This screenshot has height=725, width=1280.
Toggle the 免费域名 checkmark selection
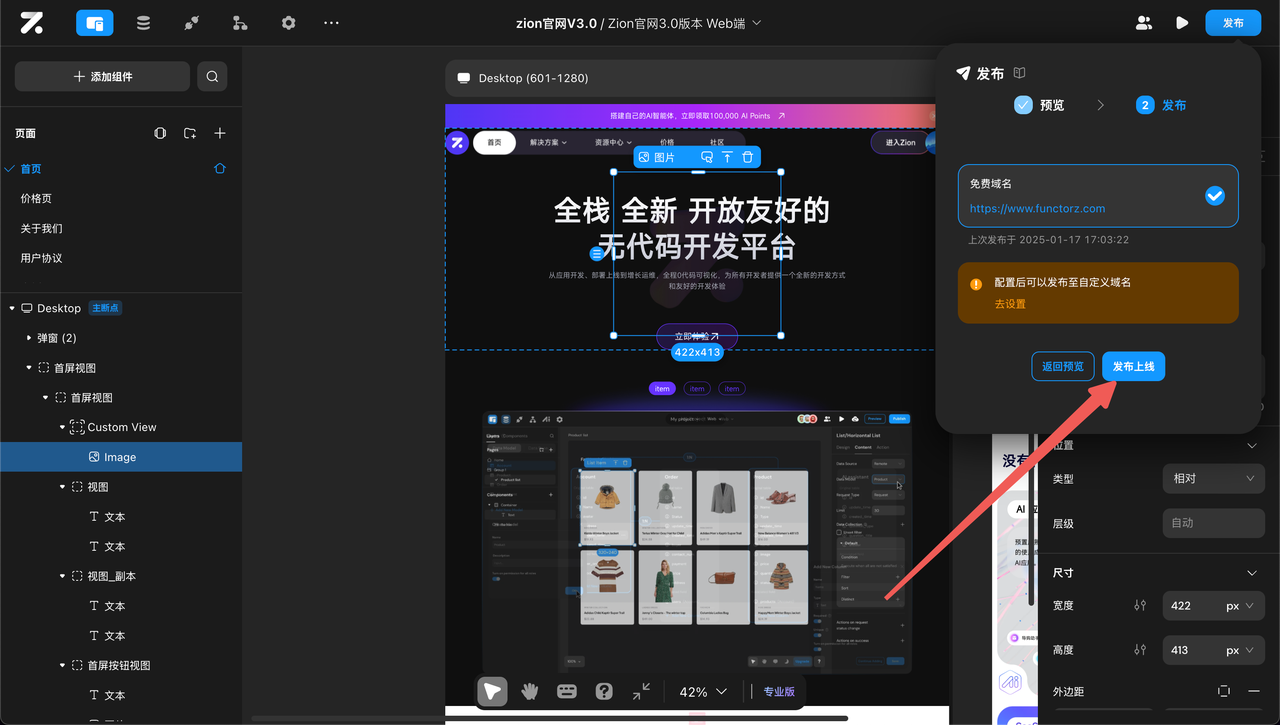coord(1214,196)
